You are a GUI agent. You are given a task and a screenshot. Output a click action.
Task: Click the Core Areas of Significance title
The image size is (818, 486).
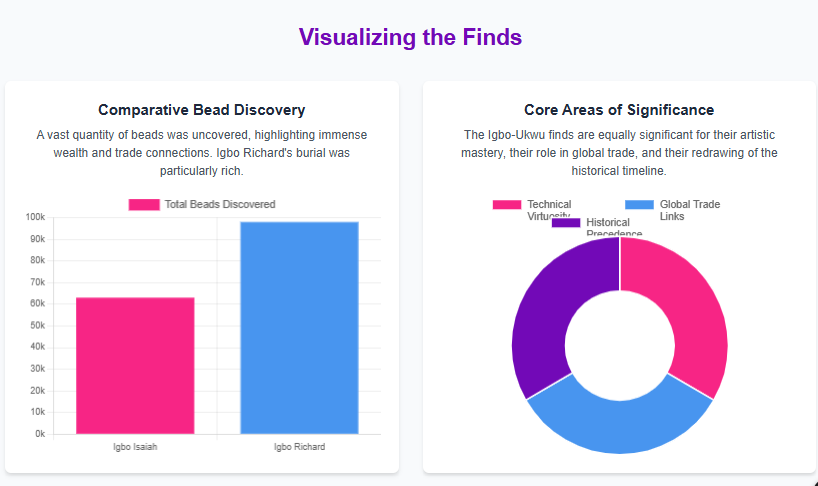619,110
